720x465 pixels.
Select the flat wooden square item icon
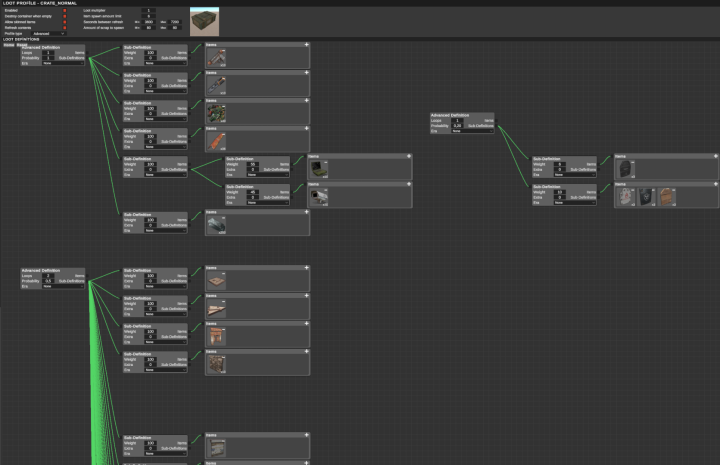tap(216, 281)
